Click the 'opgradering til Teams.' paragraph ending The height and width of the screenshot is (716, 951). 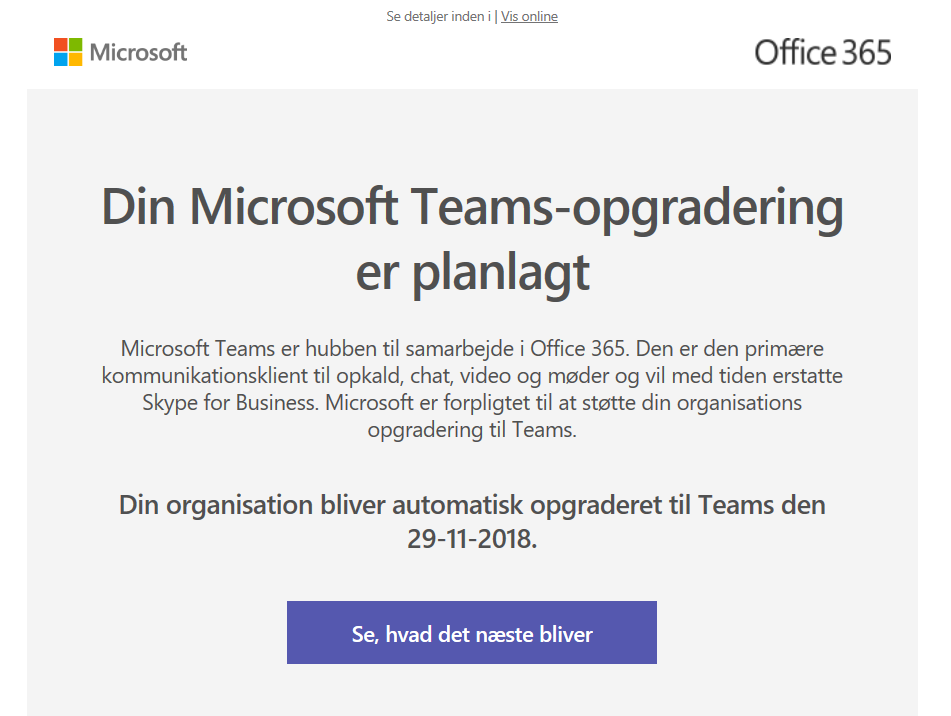tap(472, 430)
